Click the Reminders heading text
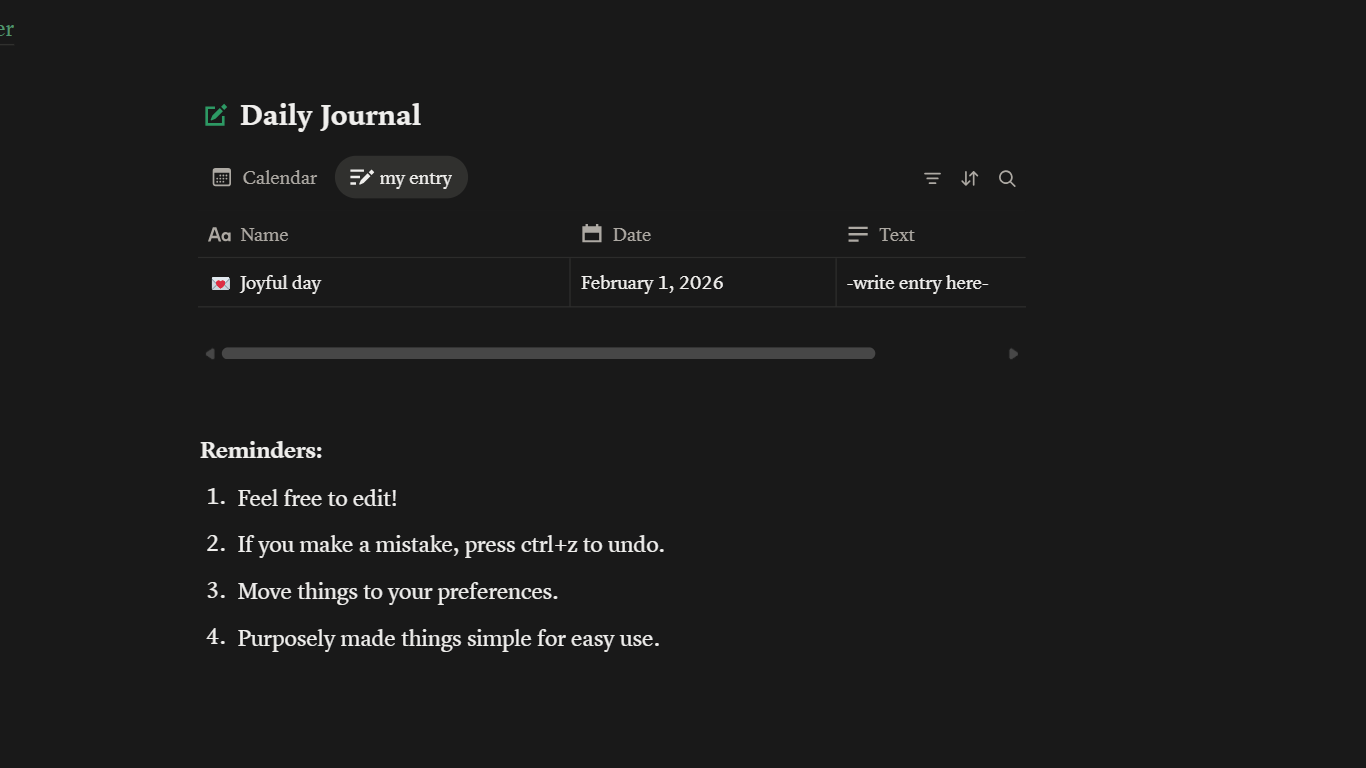The width and height of the screenshot is (1366, 768). 261,451
